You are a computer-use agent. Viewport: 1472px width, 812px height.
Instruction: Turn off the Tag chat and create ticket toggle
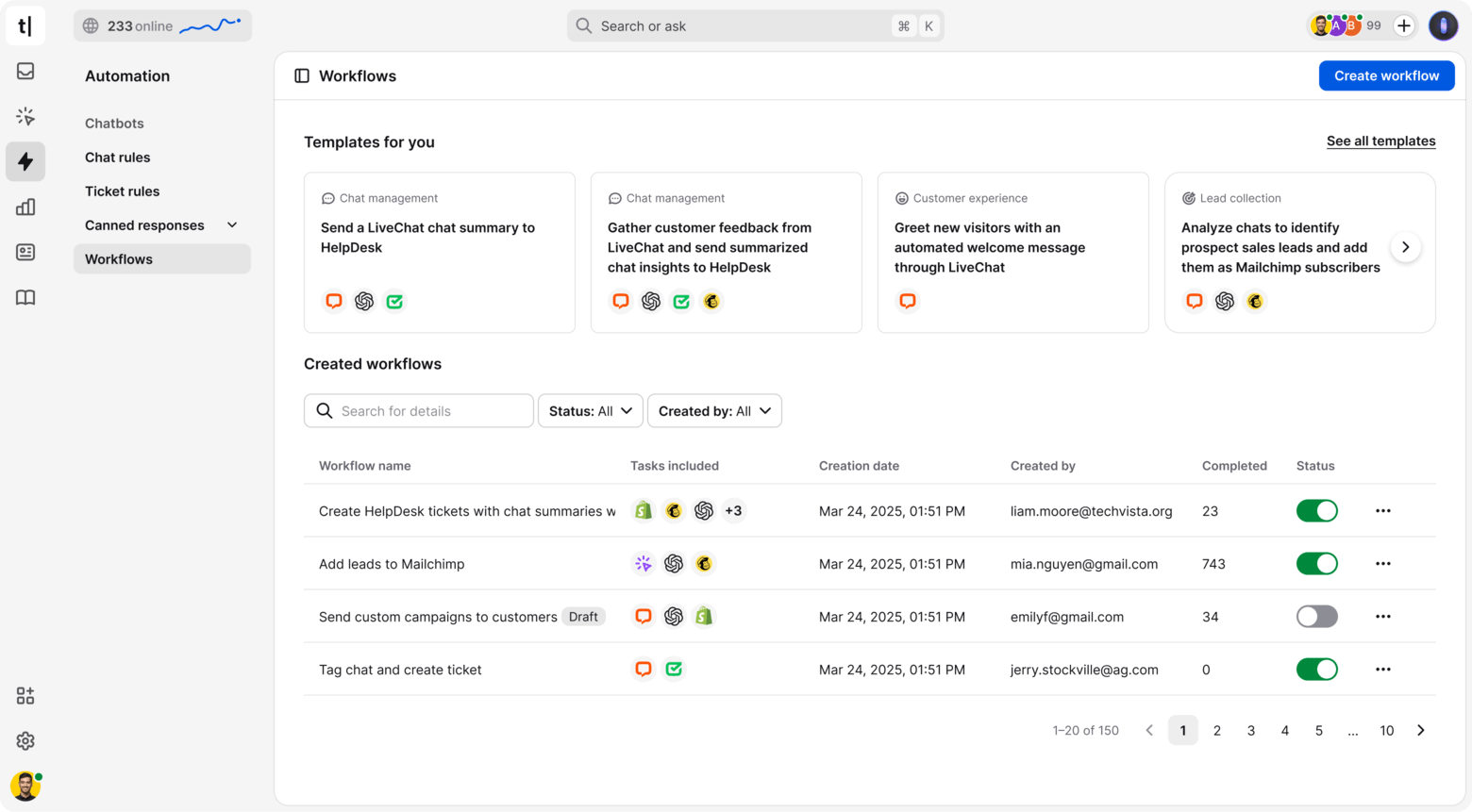[x=1317, y=669]
